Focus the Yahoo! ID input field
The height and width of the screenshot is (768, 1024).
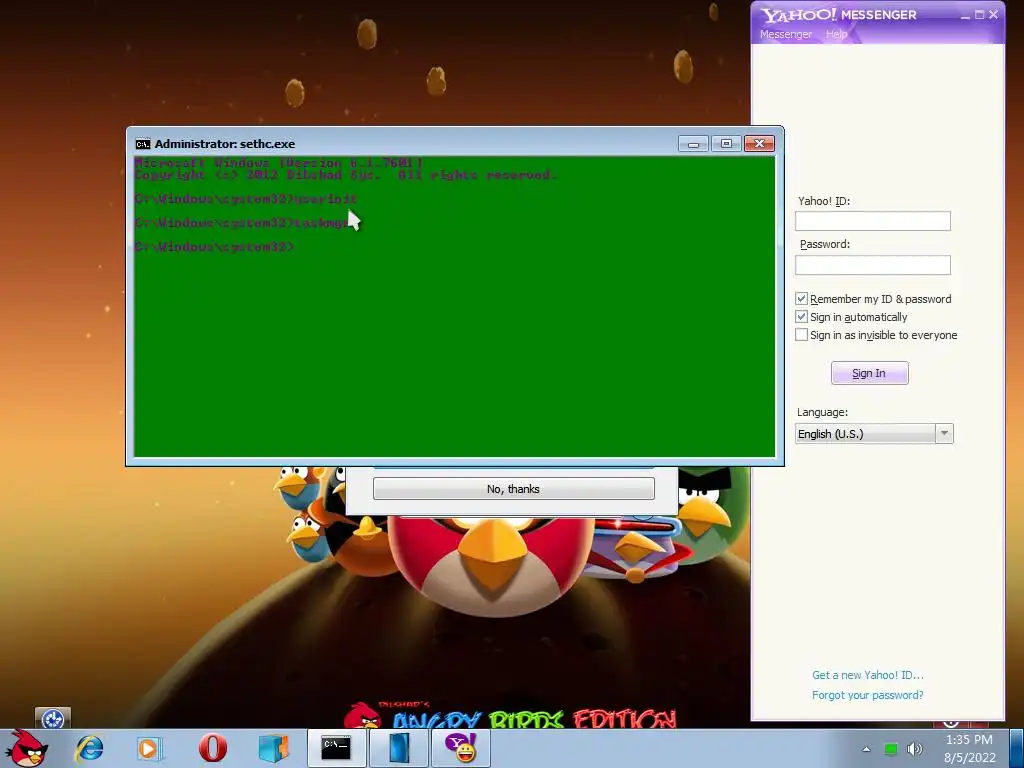coord(872,221)
